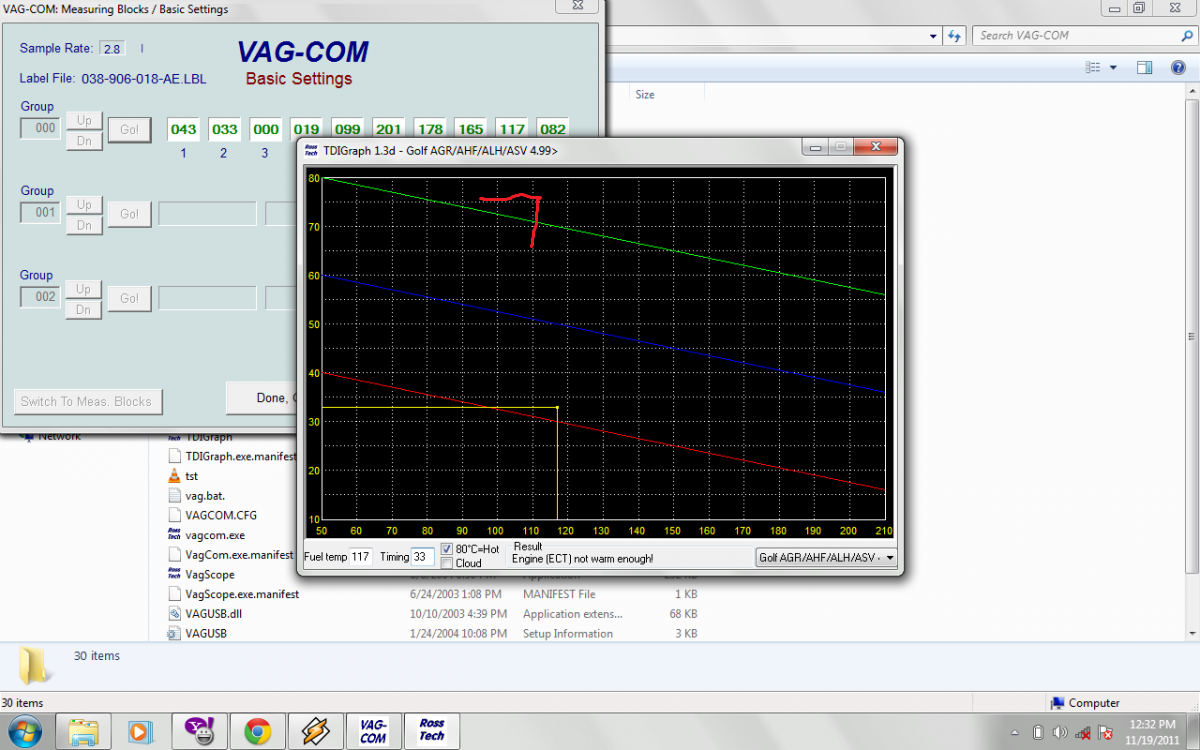Click the Switch To Meas. Blocks button
This screenshot has width=1200, height=750.
click(x=88, y=402)
